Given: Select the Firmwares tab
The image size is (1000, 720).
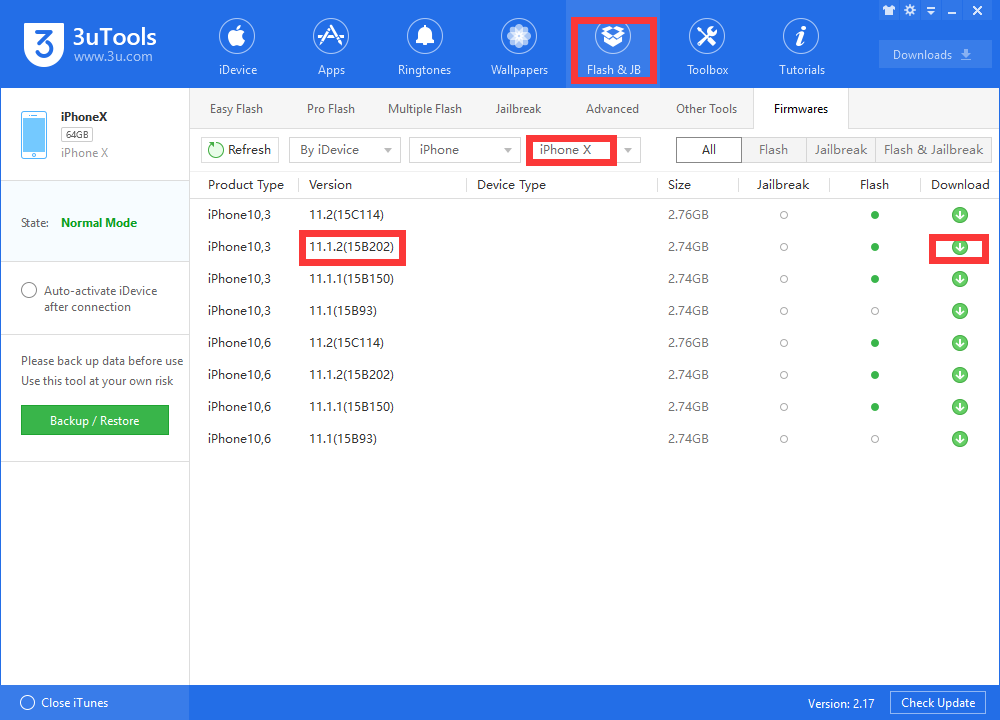Looking at the screenshot, I should click(800, 109).
